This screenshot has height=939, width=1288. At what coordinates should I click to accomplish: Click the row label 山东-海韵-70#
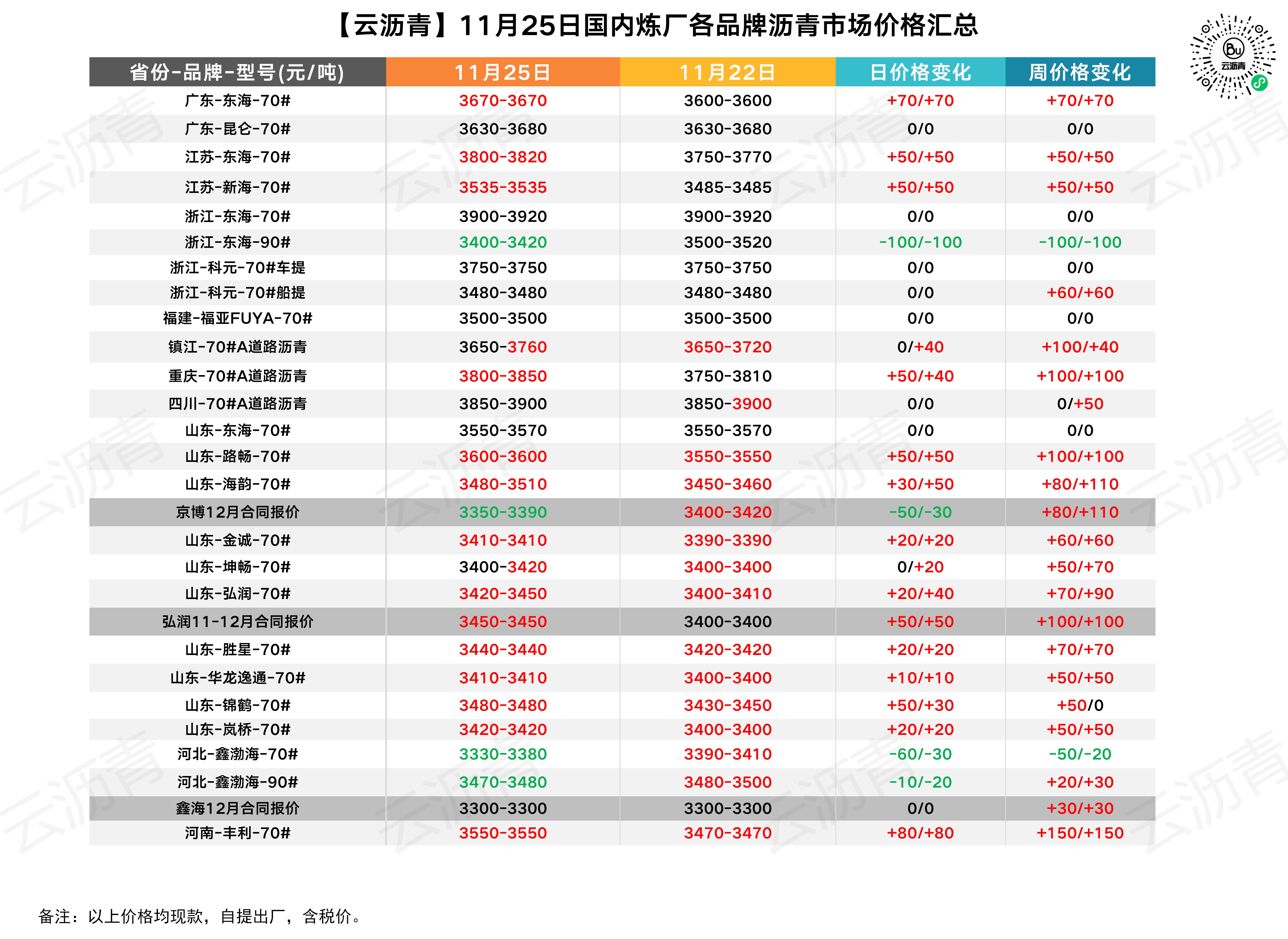[x=237, y=484]
